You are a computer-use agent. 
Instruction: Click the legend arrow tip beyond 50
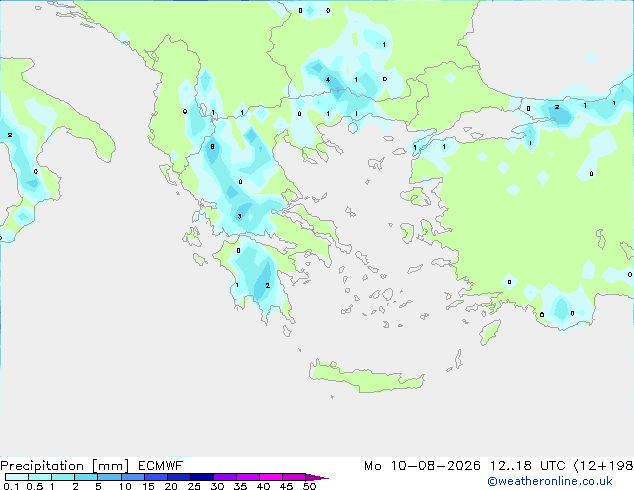click(x=317, y=477)
